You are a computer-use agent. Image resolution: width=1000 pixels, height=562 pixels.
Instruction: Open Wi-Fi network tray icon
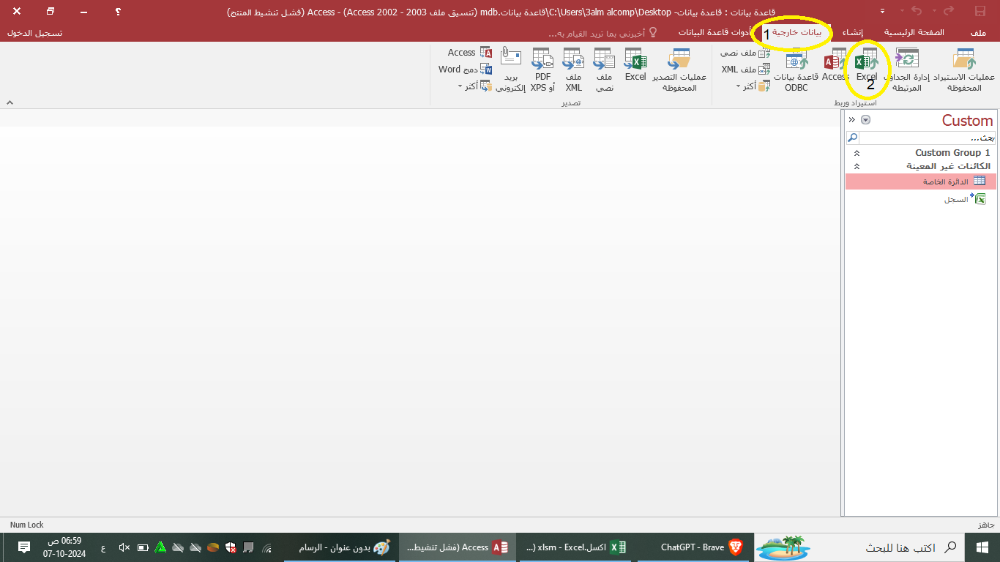tap(267, 547)
